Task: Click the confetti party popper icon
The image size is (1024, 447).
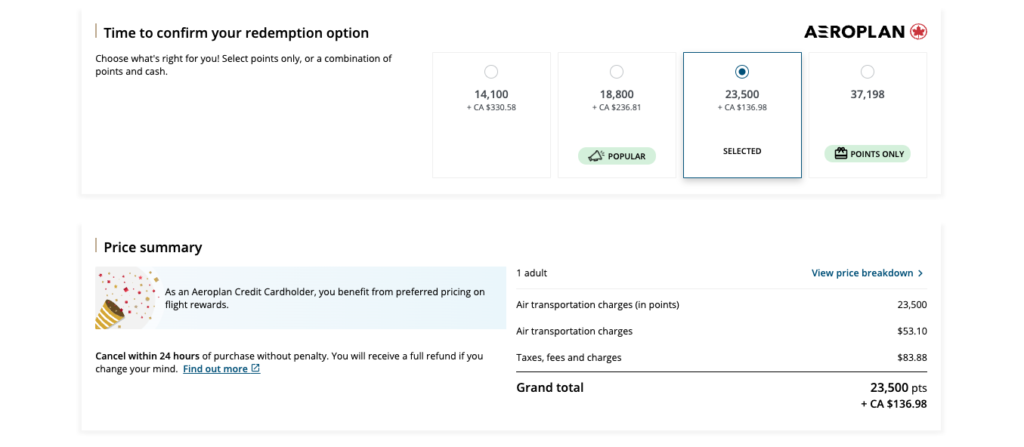Action: pos(120,298)
